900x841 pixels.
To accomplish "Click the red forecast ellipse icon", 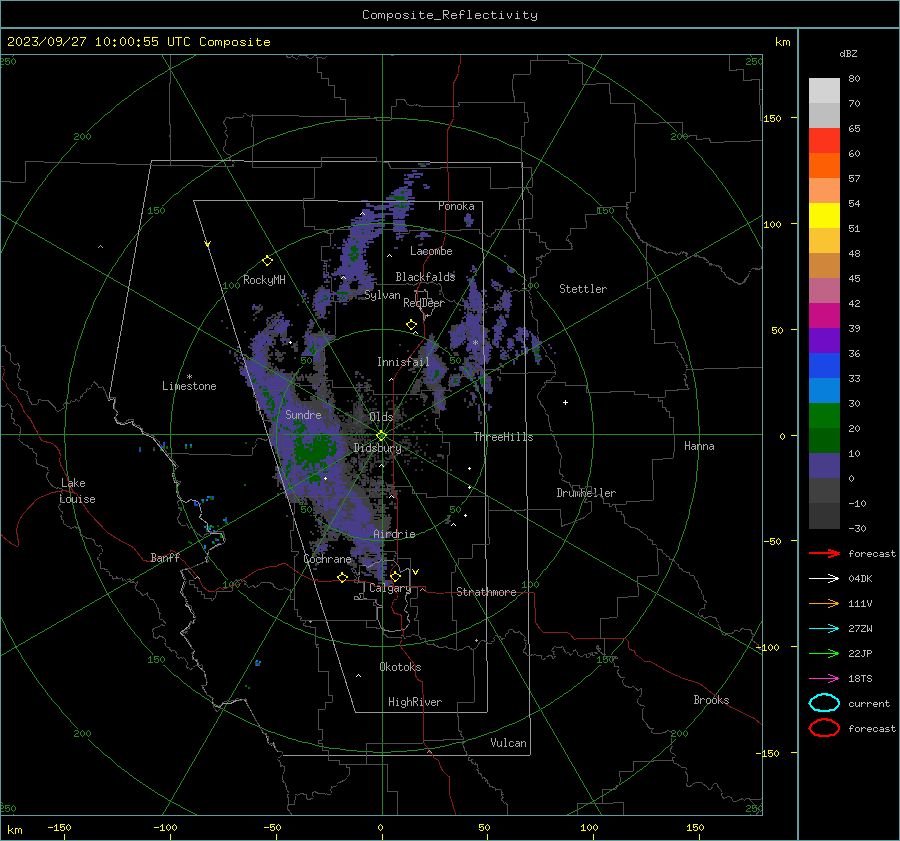I will tap(824, 728).
